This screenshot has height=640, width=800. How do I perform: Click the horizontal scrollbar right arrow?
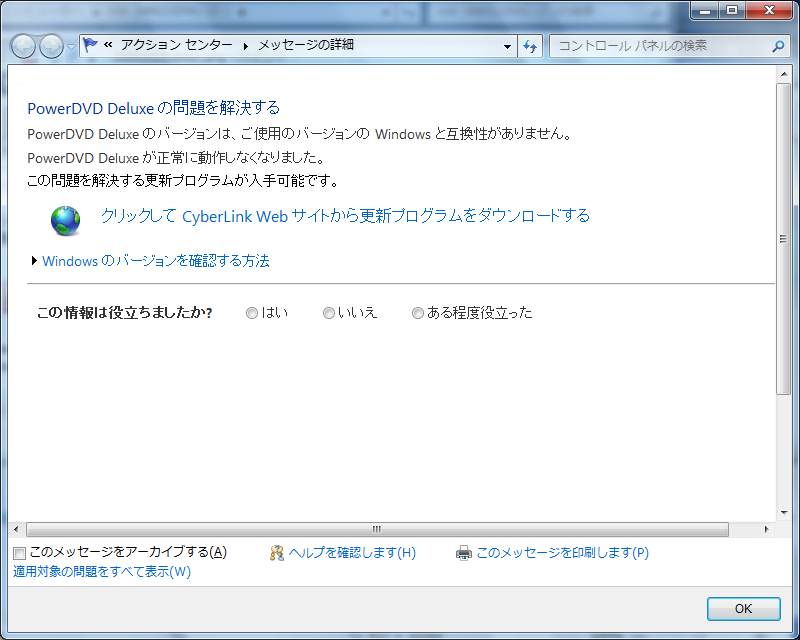pyautogui.click(x=766, y=529)
